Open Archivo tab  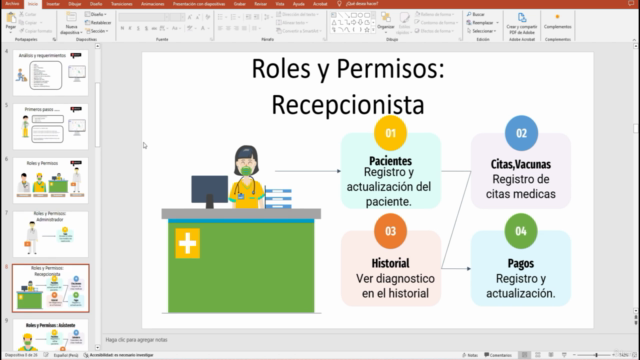click(12, 4)
